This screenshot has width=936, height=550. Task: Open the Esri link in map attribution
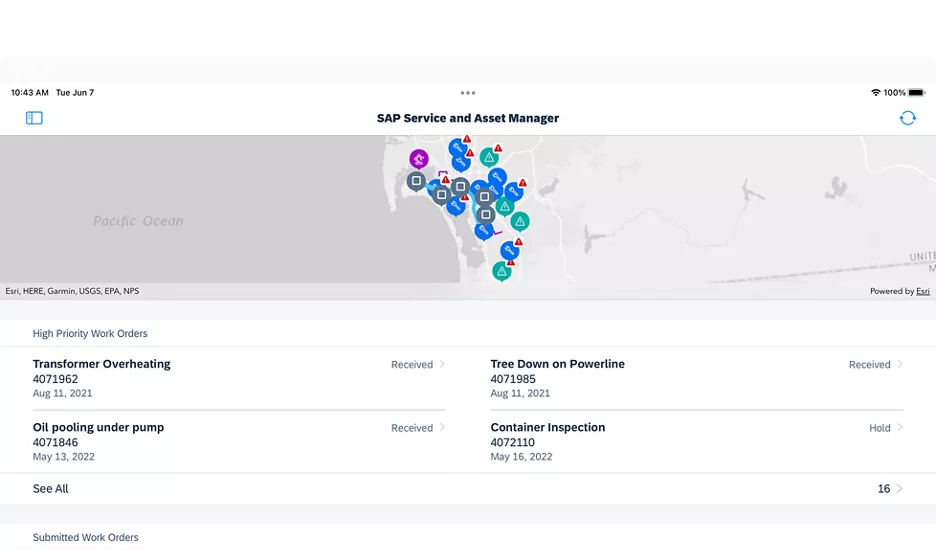pos(923,291)
